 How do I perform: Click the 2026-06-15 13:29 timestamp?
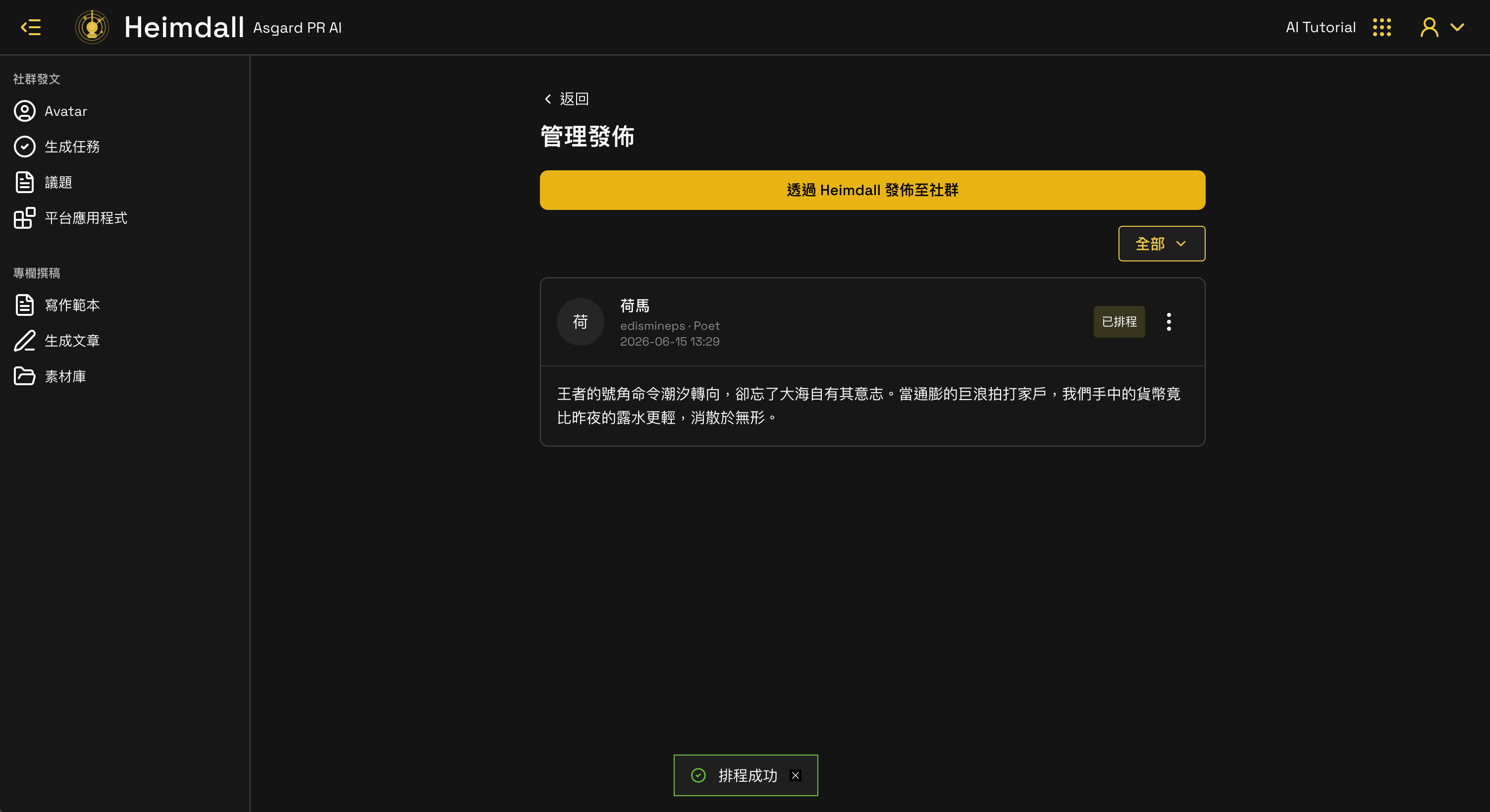[x=670, y=341]
